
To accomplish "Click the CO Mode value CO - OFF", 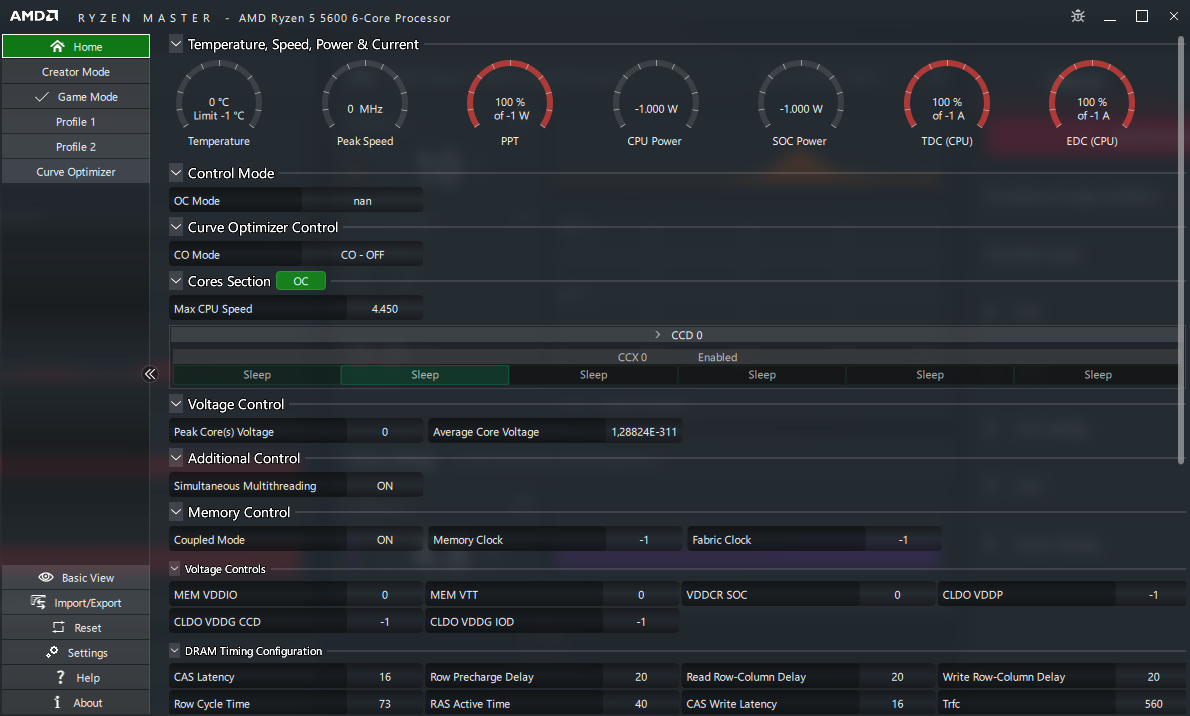I will click(362, 255).
